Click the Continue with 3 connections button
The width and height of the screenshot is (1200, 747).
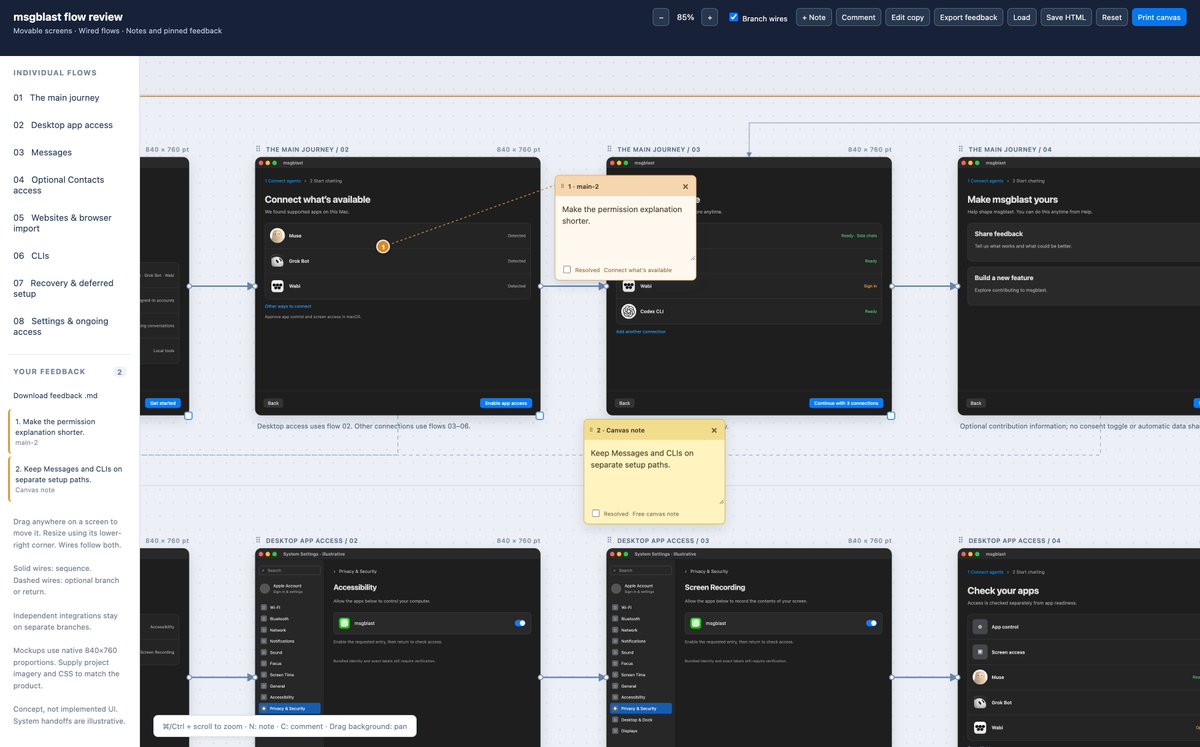[846, 403]
